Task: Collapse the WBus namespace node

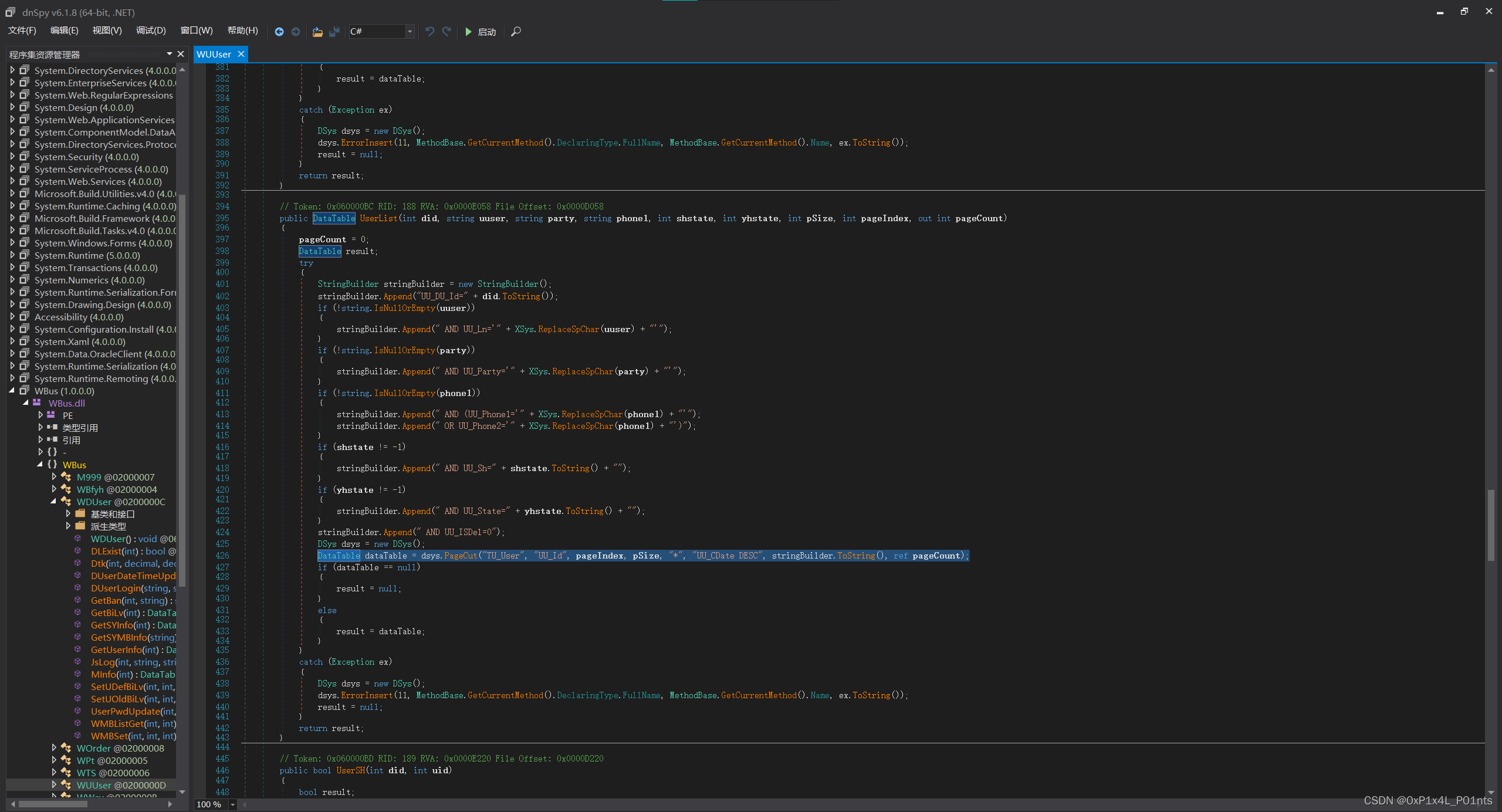Action: (x=40, y=464)
